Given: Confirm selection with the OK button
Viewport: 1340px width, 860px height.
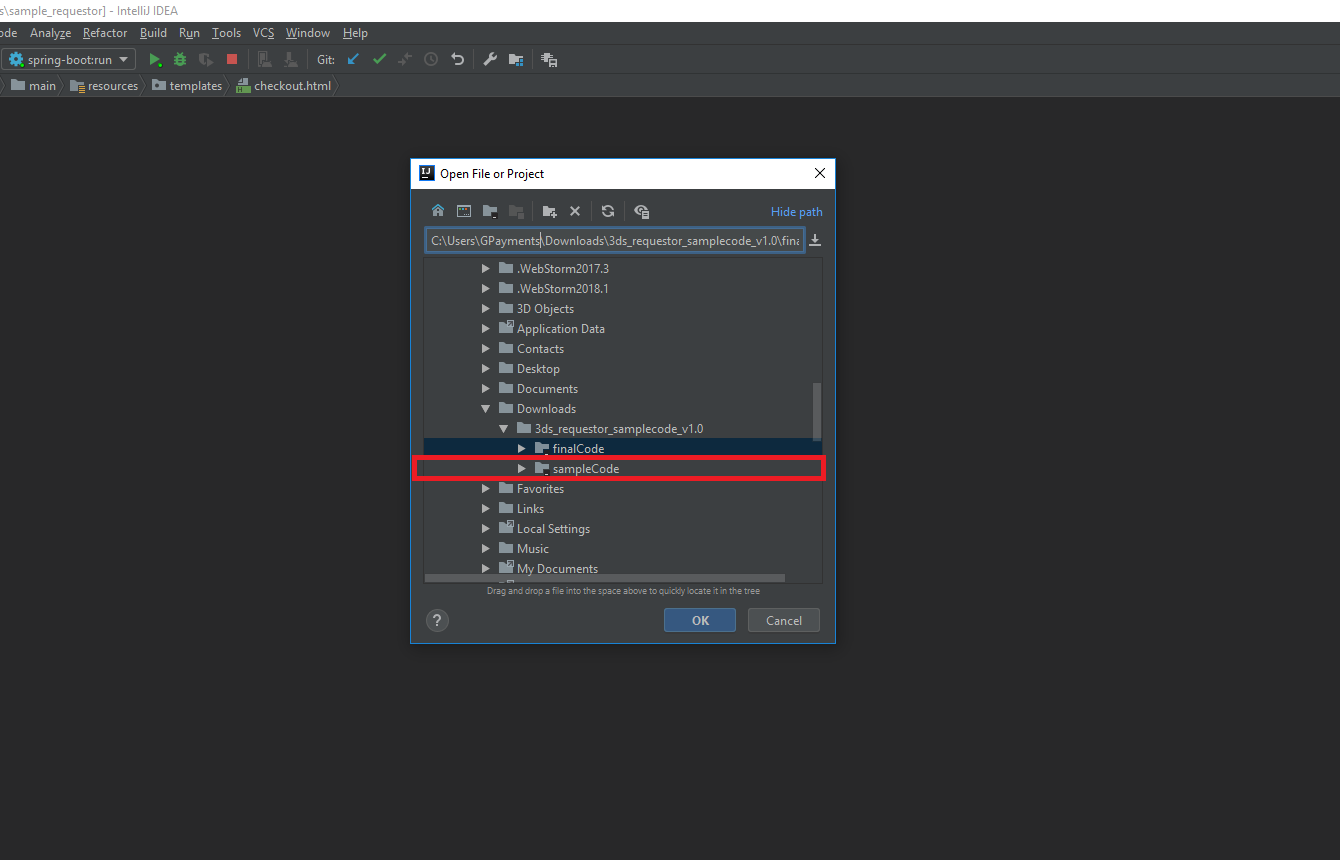Looking at the screenshot, I should pos(700,620).
